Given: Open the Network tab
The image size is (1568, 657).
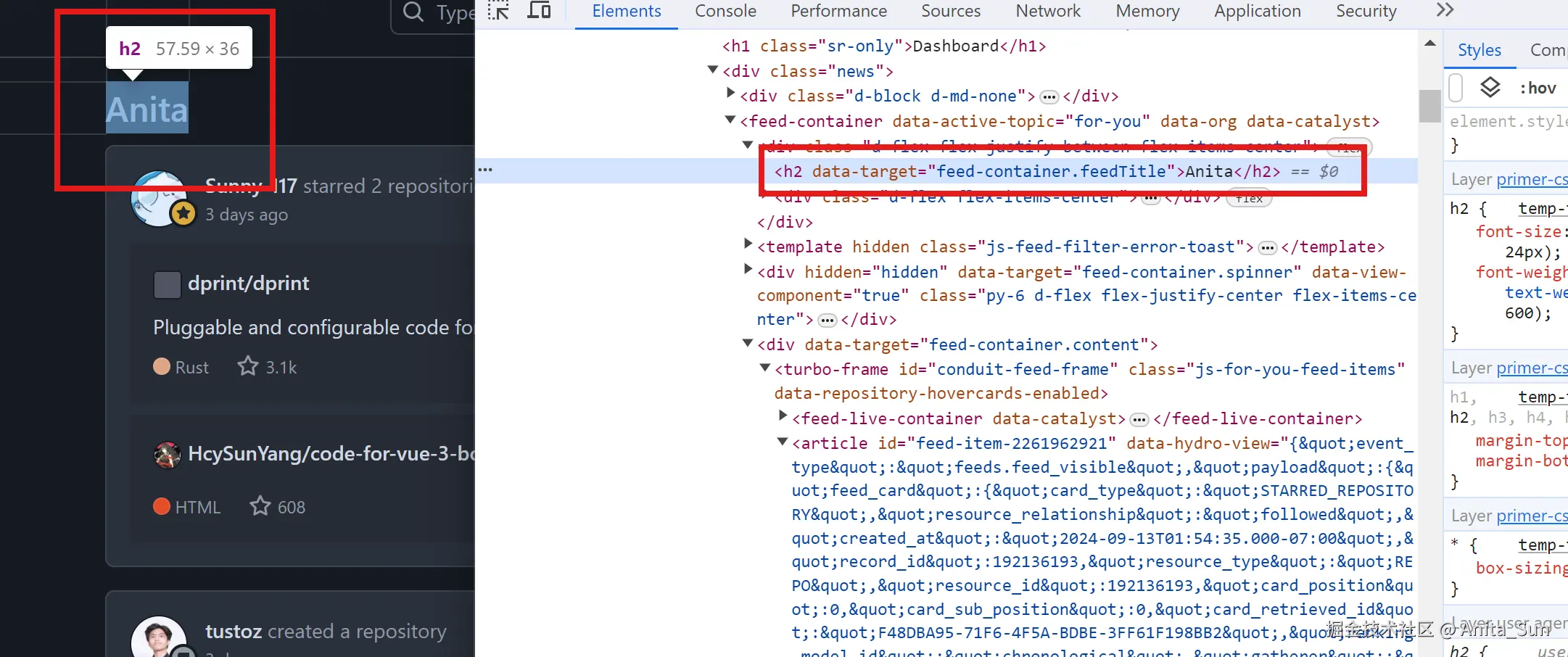Looking at the screenshot, I should [1048, 12].
